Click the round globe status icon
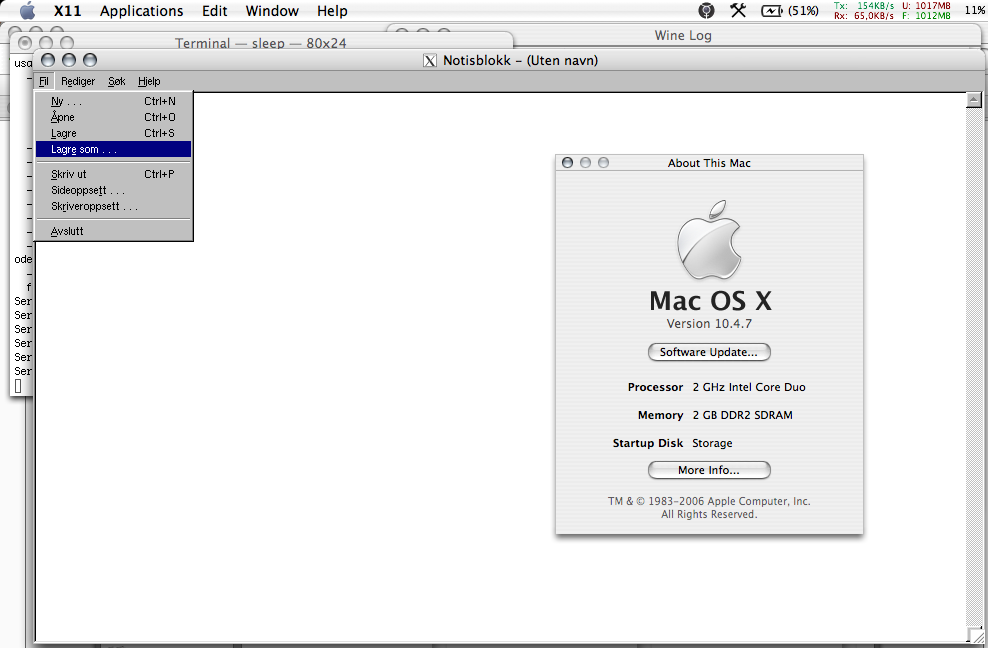The image size is (988, 648). [x=706, y=11]
